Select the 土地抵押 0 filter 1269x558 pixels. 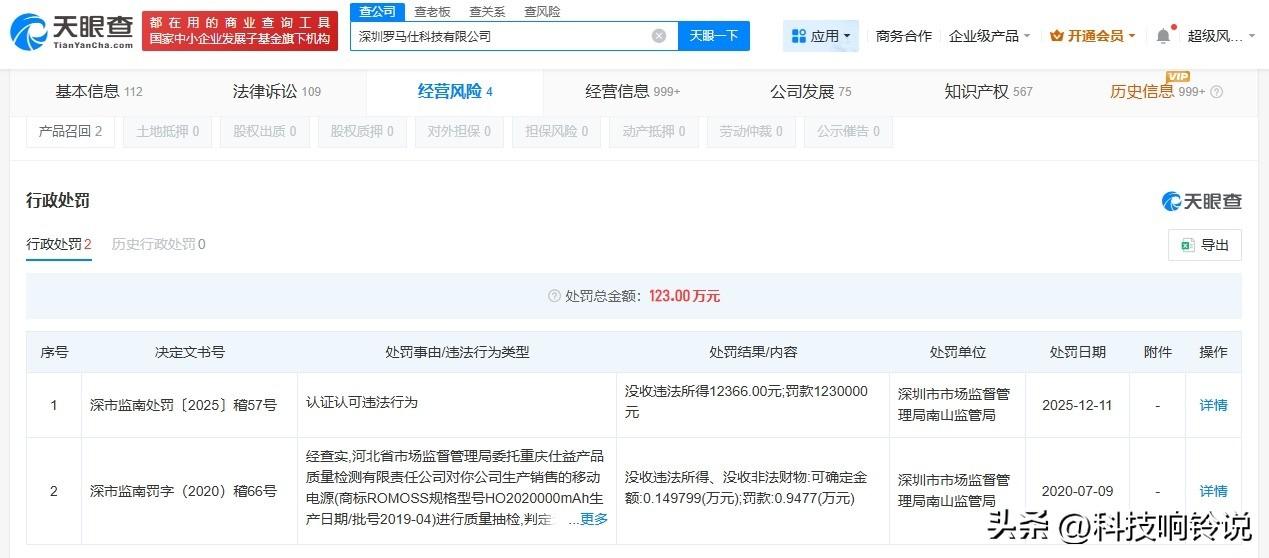click(x=168, y=131)
